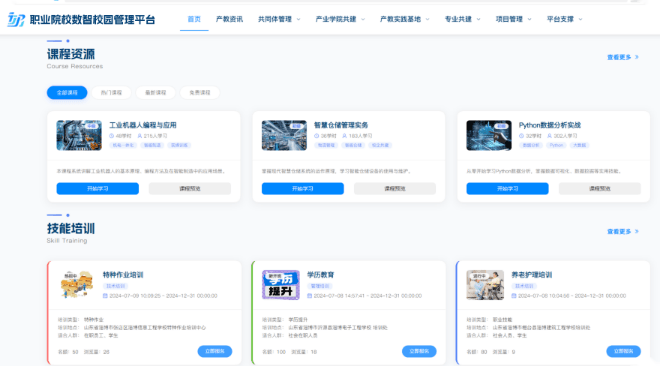Click the Python tag on Python course card

click(x=556, y=145)
